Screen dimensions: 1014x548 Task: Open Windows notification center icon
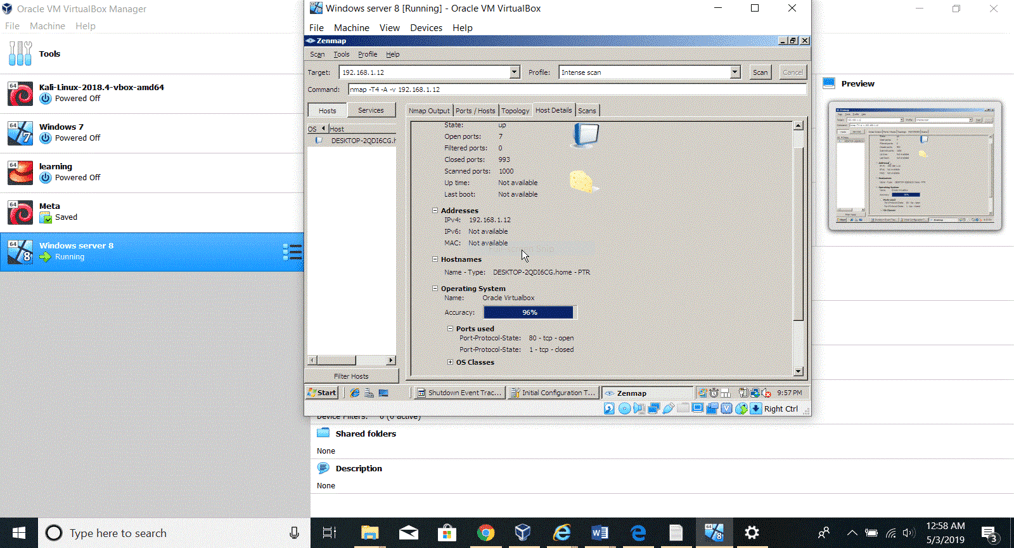[x=989, y=533]
